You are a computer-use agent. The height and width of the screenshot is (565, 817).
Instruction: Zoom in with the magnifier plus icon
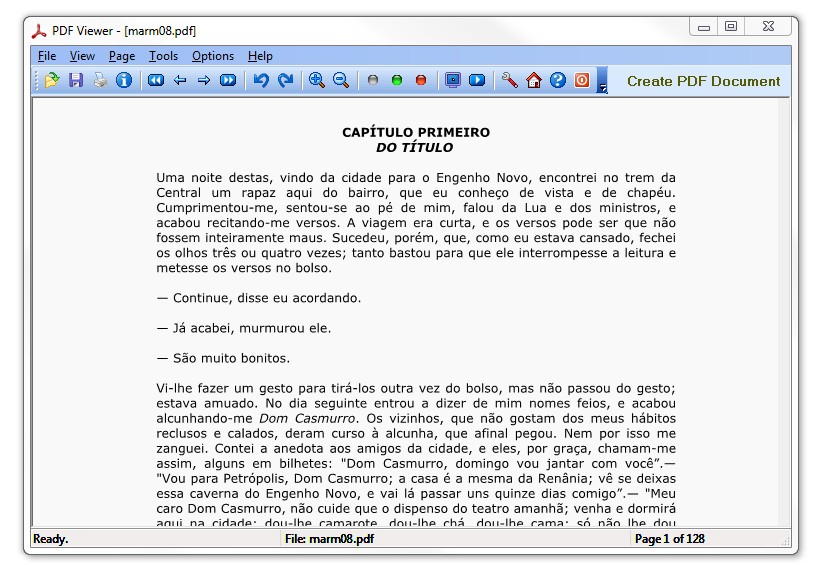(x=317, y=80)
